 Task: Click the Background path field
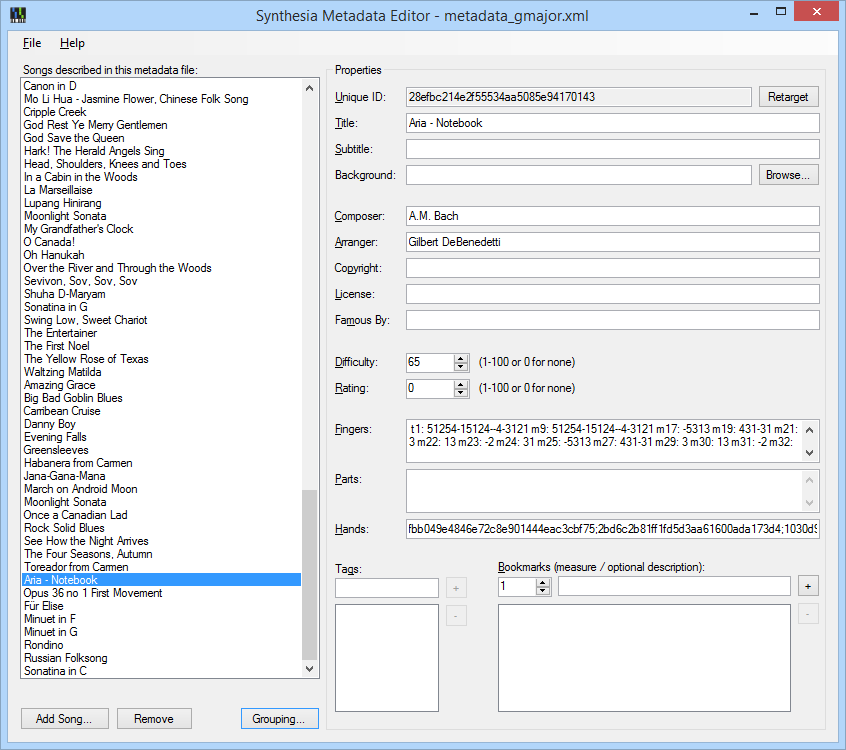click(x=578, y=175)
